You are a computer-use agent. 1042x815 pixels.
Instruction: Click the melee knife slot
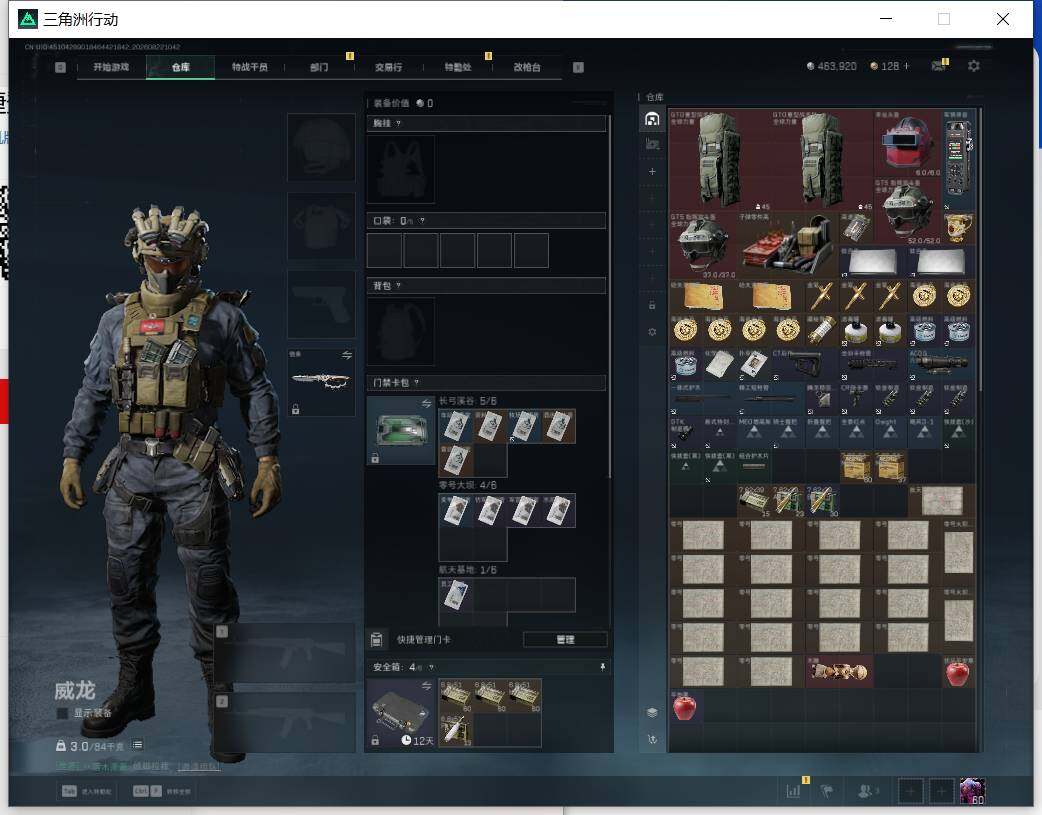point(321,382)
